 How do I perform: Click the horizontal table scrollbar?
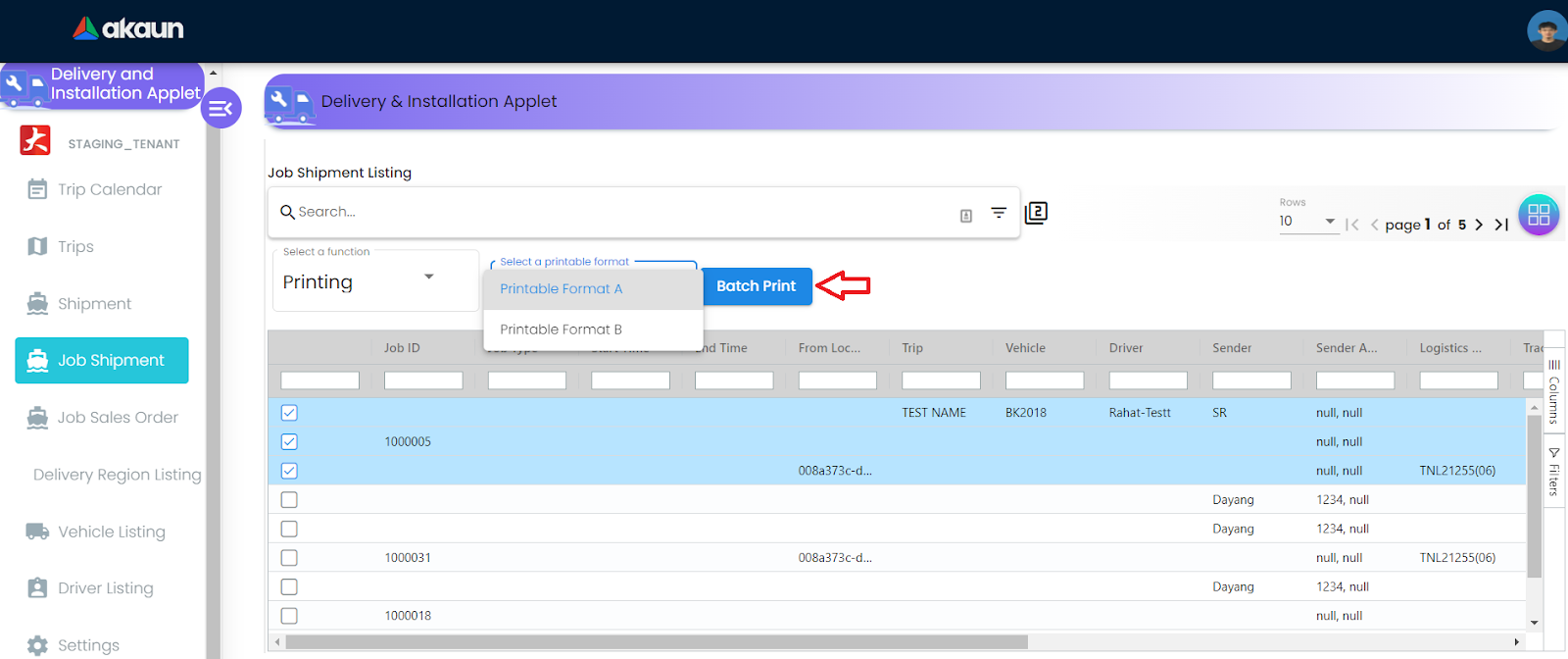(657, 642)
